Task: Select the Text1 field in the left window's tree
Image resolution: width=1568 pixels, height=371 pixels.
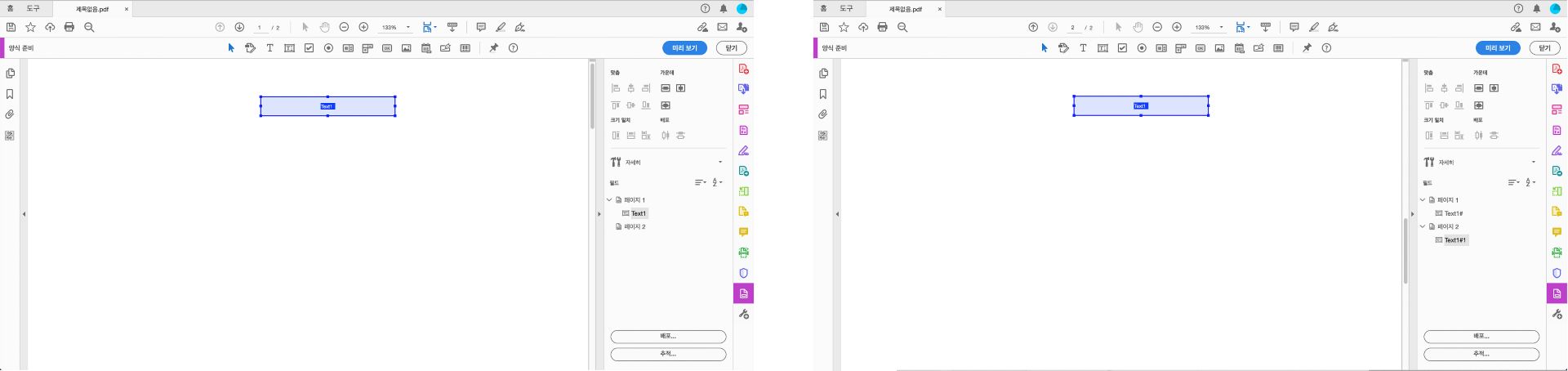Action: (639, 213)
